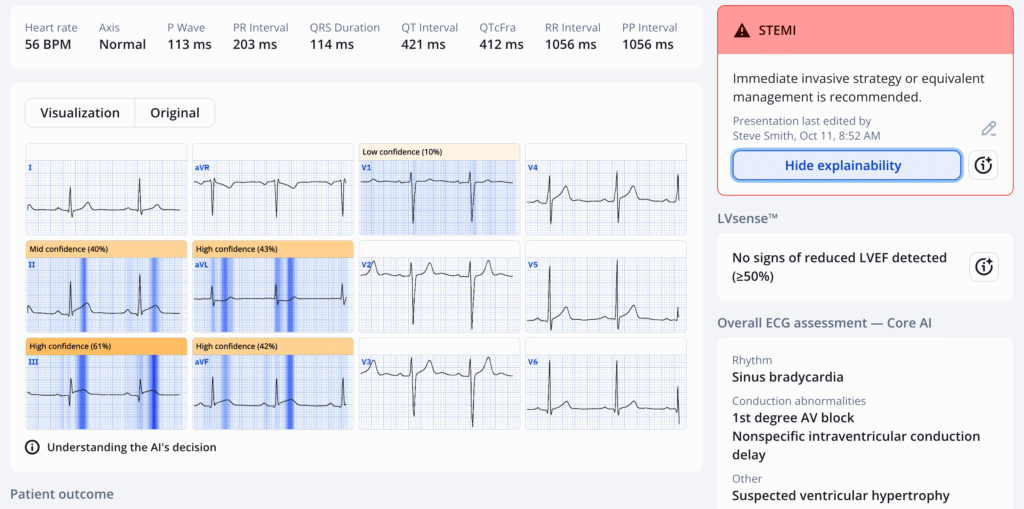Open lead aVF High confidence (42%) tracing
Viewport: 1024px width, 509px height.
[x=273, y=391]
